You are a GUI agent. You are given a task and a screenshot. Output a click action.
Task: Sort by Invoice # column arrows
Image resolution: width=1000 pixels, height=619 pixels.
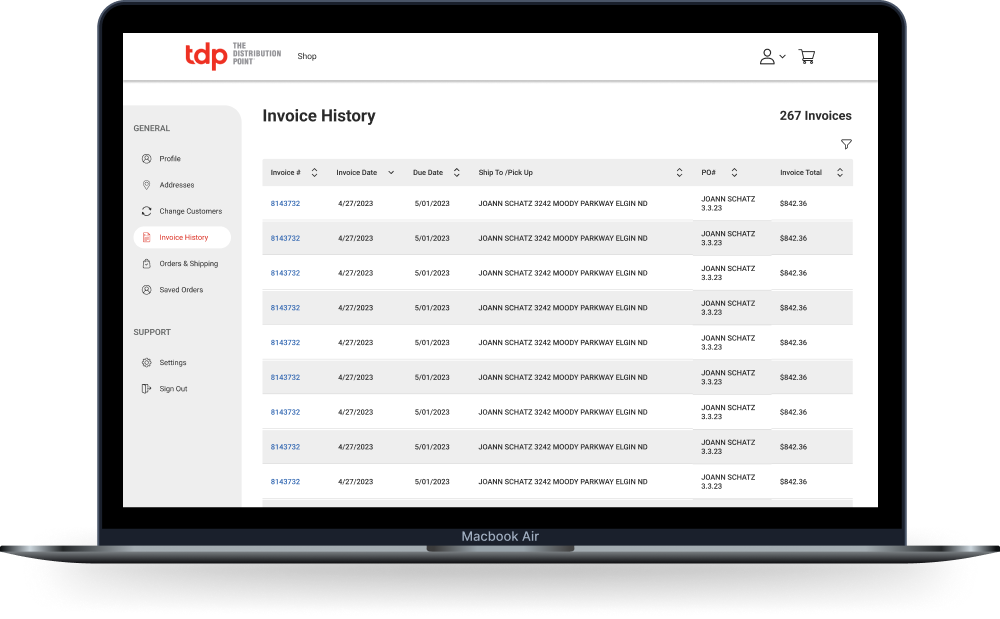pyautogui.click(x=314, y=173)
